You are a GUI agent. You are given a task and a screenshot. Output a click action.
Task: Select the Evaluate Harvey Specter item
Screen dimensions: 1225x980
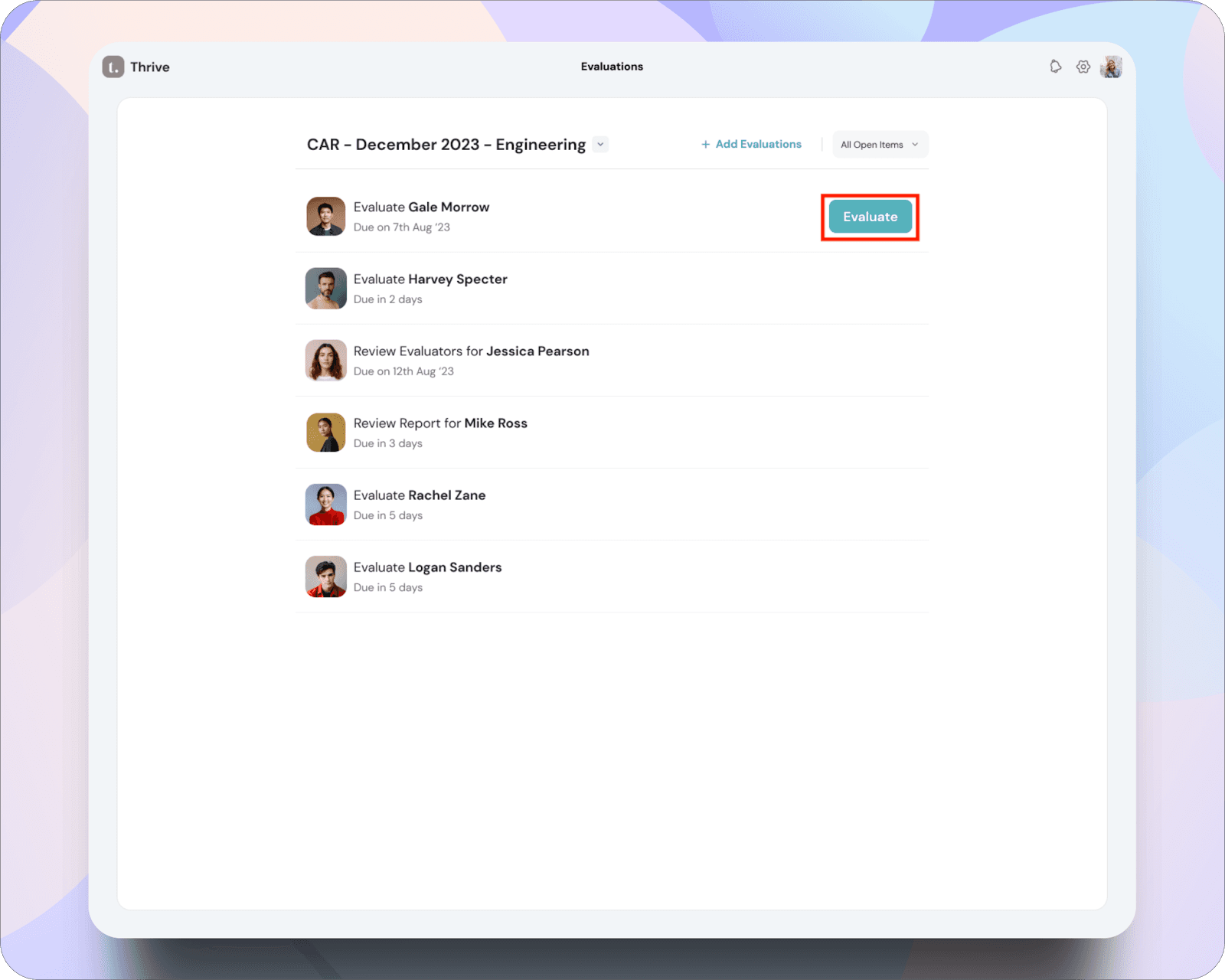[430, 279]
